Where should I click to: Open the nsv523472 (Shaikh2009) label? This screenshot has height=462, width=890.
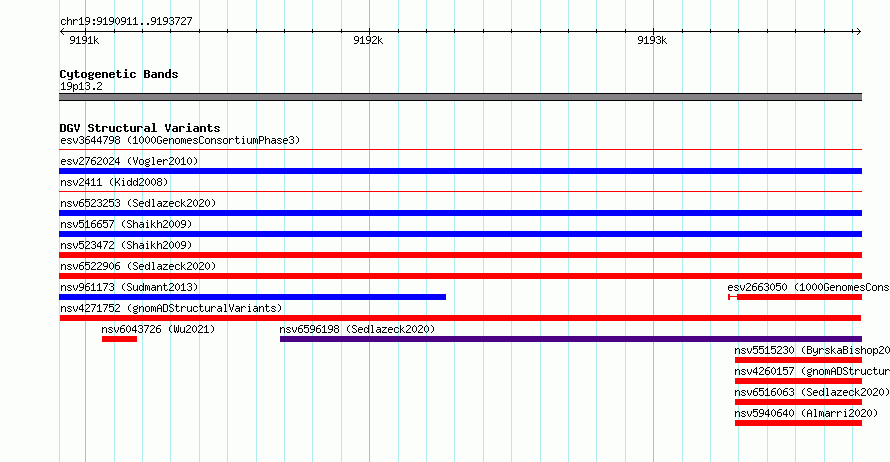126,245
